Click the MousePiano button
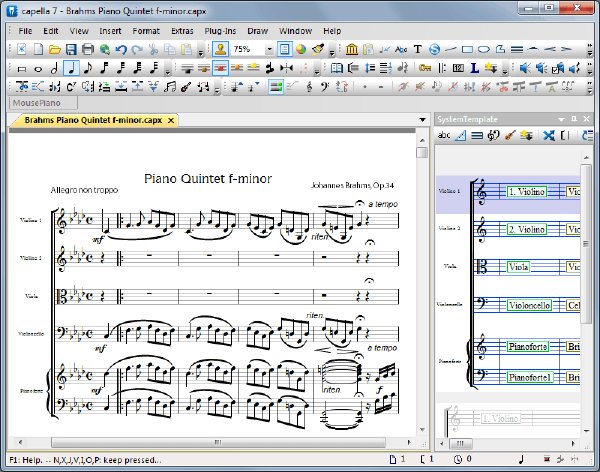 pos(42,103)
